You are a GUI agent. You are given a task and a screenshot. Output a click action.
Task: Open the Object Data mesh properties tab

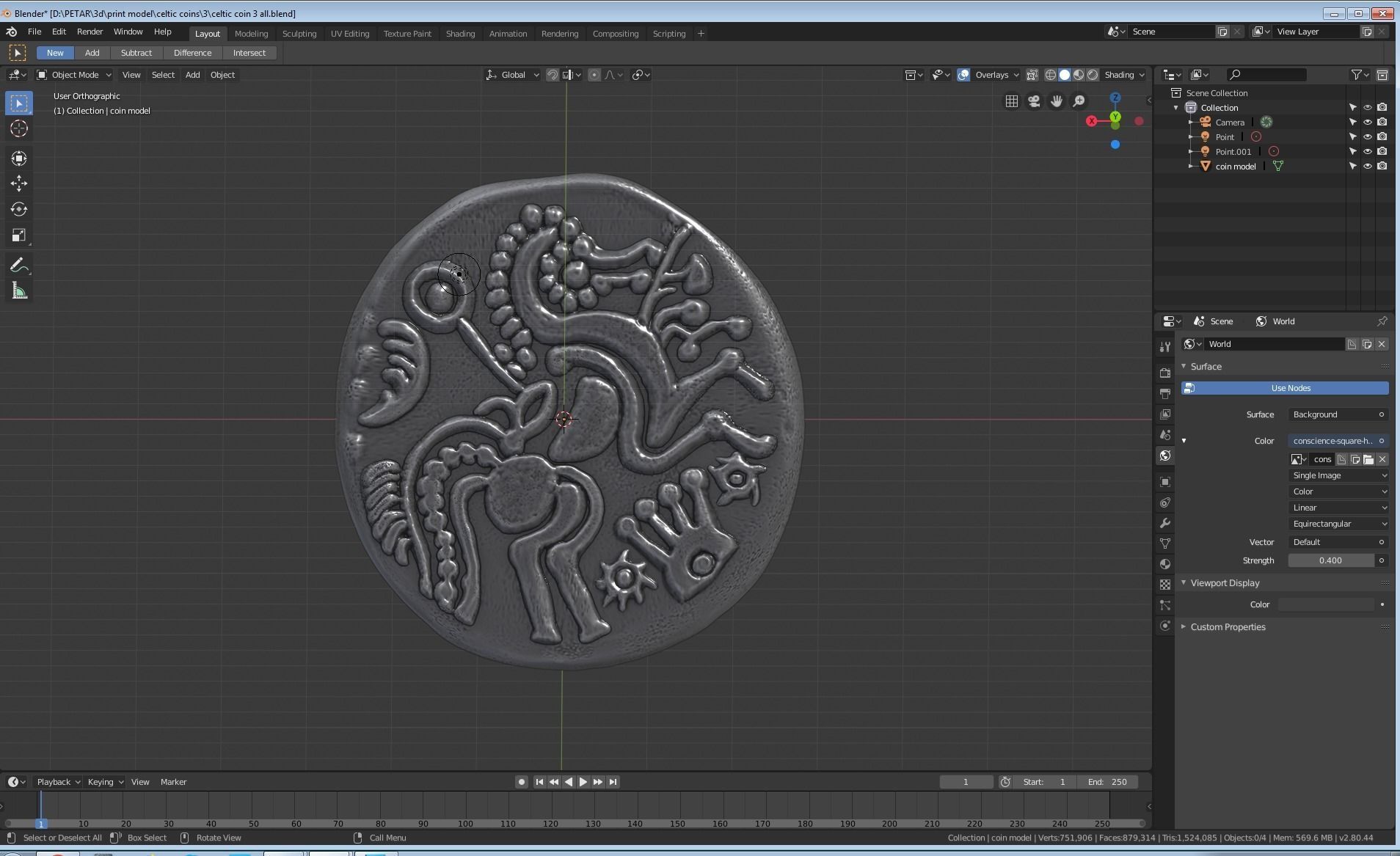1165,544
